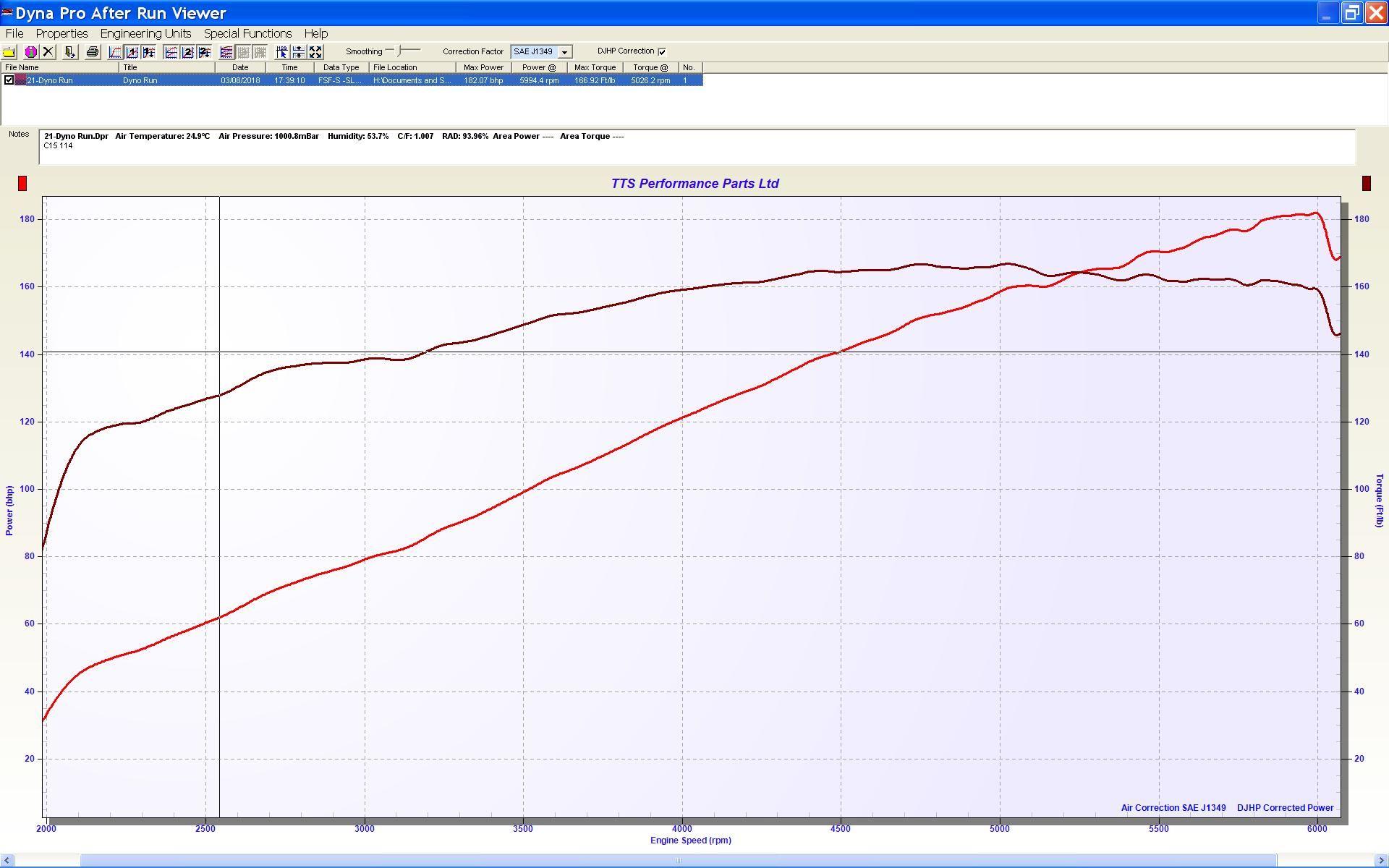Image resolution: width=1389 pixels, height=868 pixels.
Task: Click the graph icon marked with 2
Action: 187,52
